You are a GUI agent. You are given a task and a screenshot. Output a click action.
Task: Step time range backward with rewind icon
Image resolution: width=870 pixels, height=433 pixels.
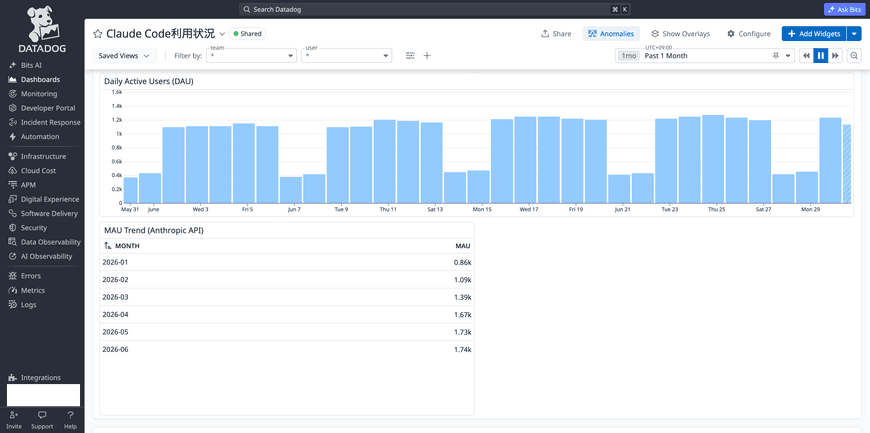[806, 56]
